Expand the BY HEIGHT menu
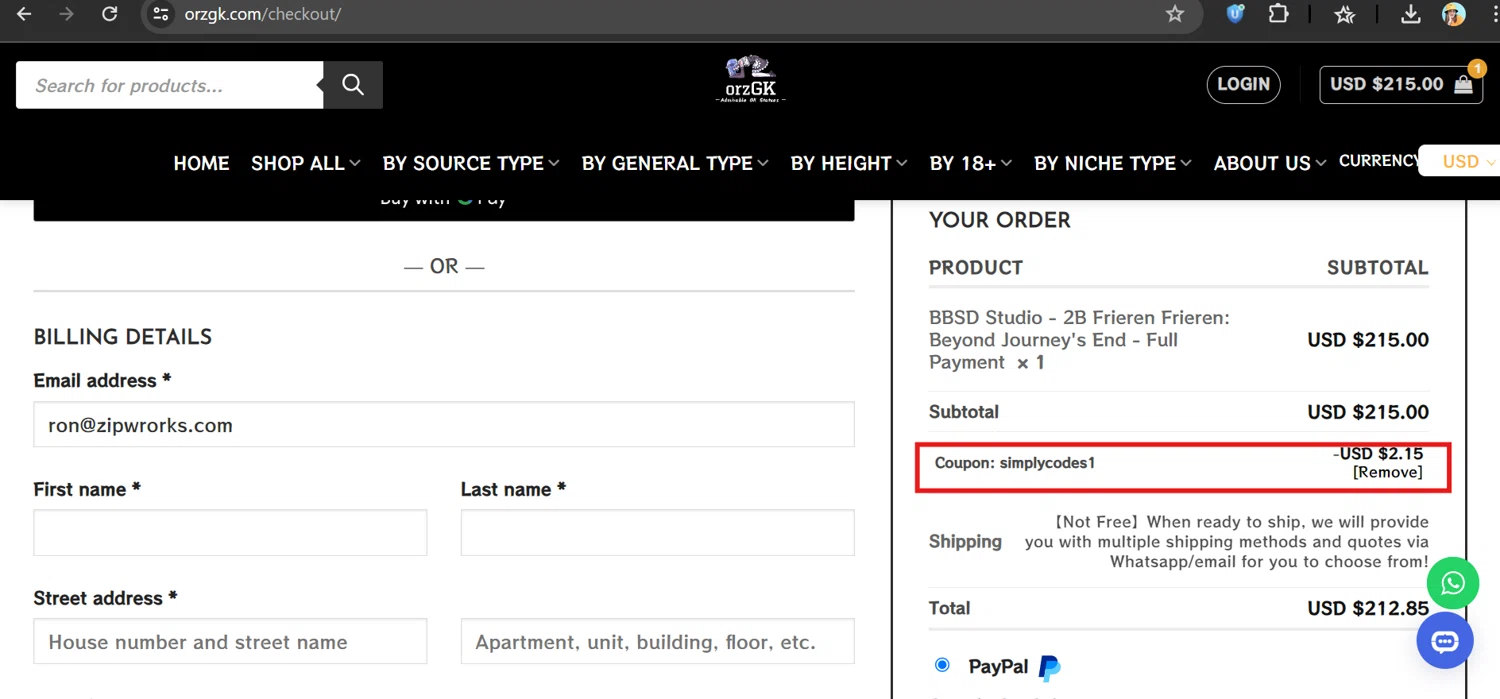1500x699 pixels. (x=849, y=163)
